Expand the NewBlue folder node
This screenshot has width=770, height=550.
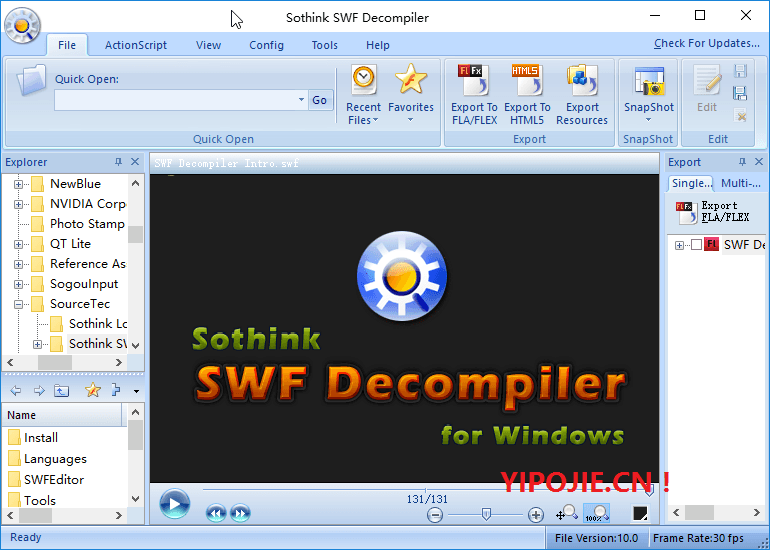click(18, 185)
